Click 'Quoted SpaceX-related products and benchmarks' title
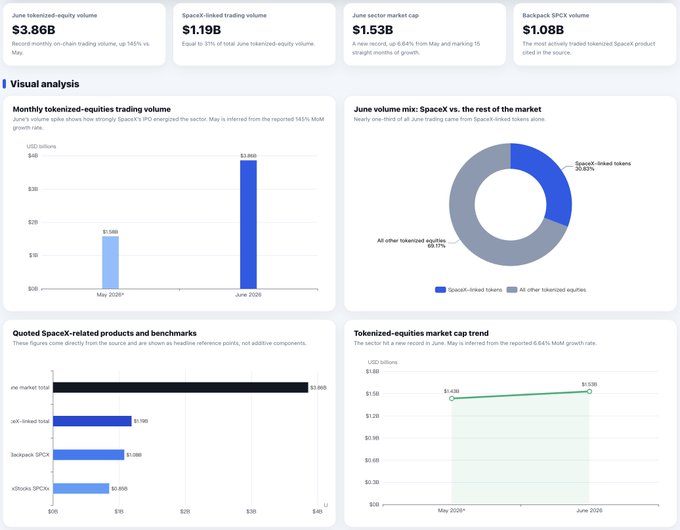This screenshot has width=680, height=530. pos(105,333)
